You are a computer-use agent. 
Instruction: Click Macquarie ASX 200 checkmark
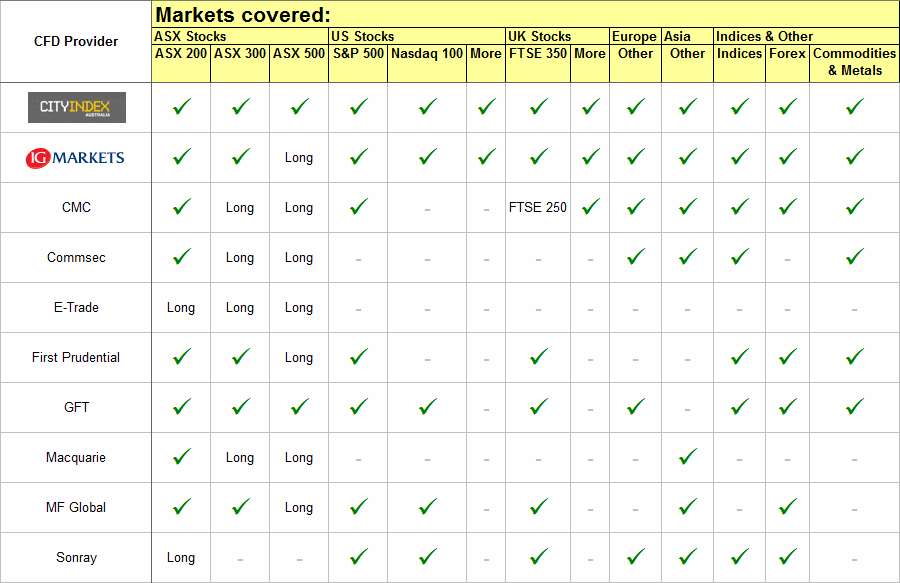pyautogui.click(x=181, y=457)
